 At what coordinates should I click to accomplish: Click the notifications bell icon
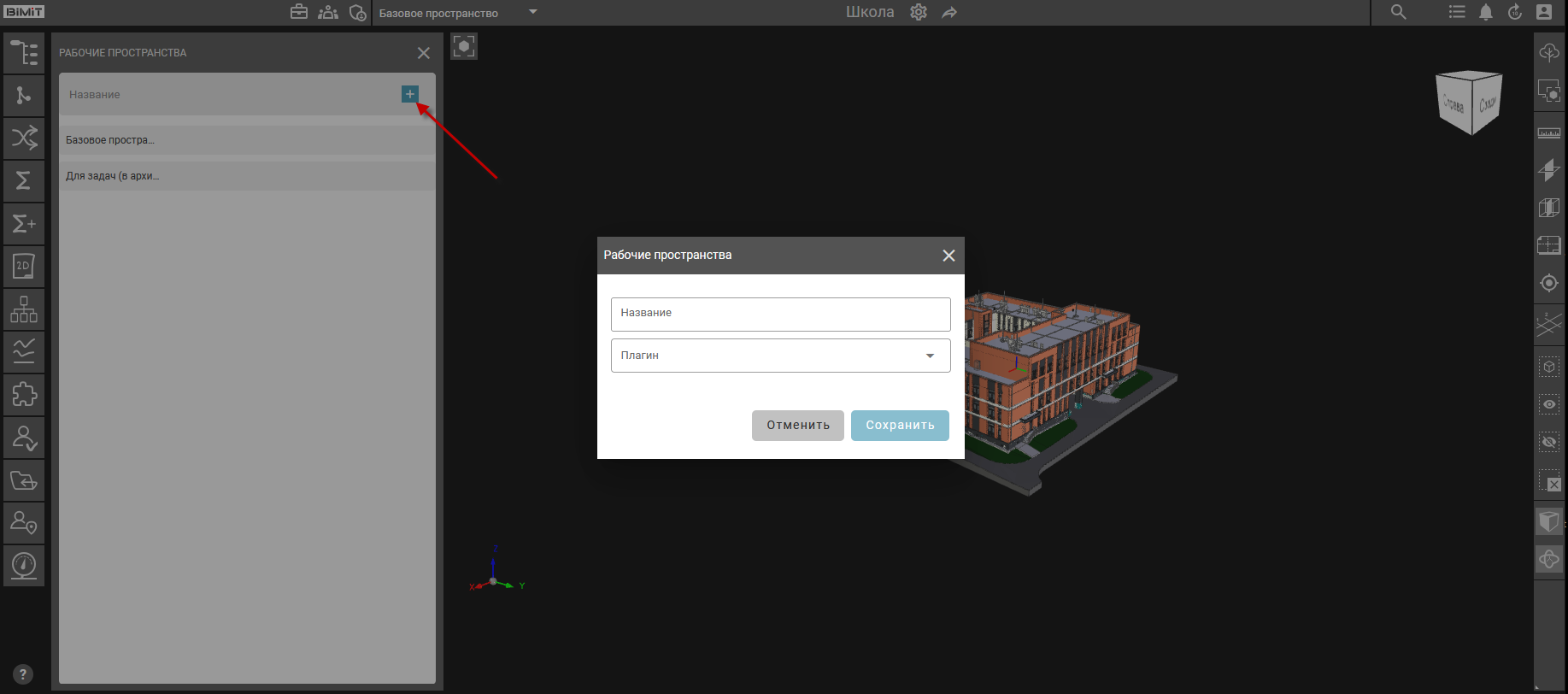tap(1486, 12)
